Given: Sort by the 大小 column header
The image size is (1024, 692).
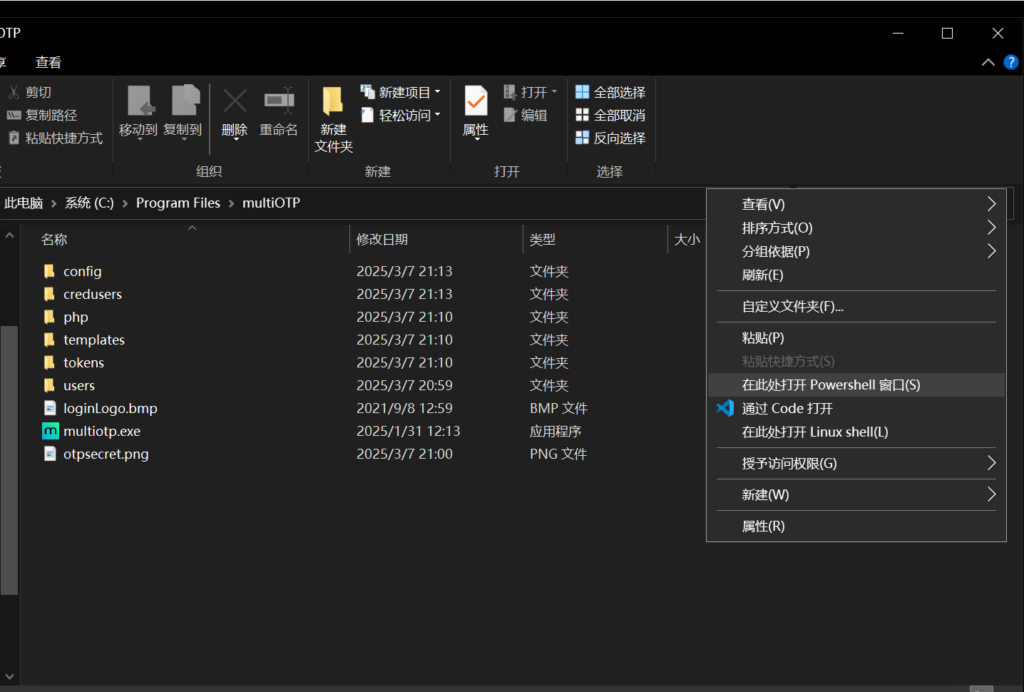Looking at the screenshot, I should (687, 240).
